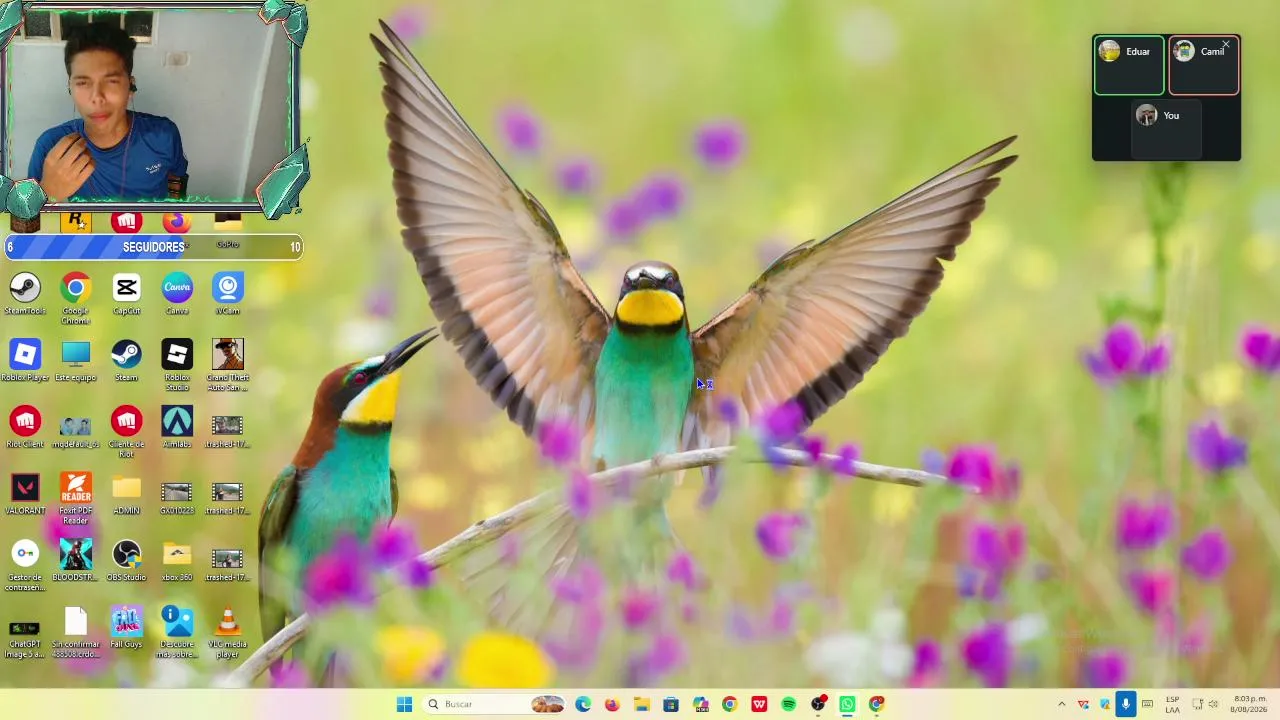Click the iVCam desktop icon
Image resolution: width=1280 pixels, height=720 pixels.
228,294
